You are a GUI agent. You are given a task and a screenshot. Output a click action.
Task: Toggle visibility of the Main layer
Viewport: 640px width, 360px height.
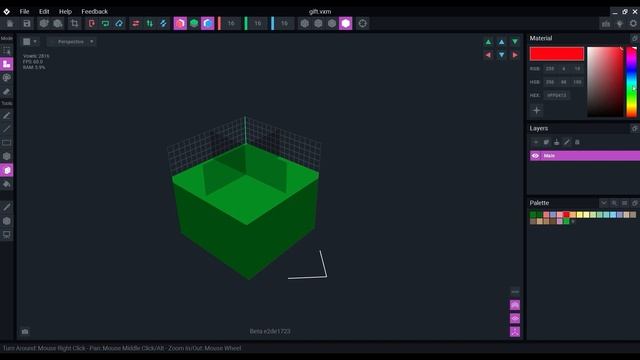[535, 156]
